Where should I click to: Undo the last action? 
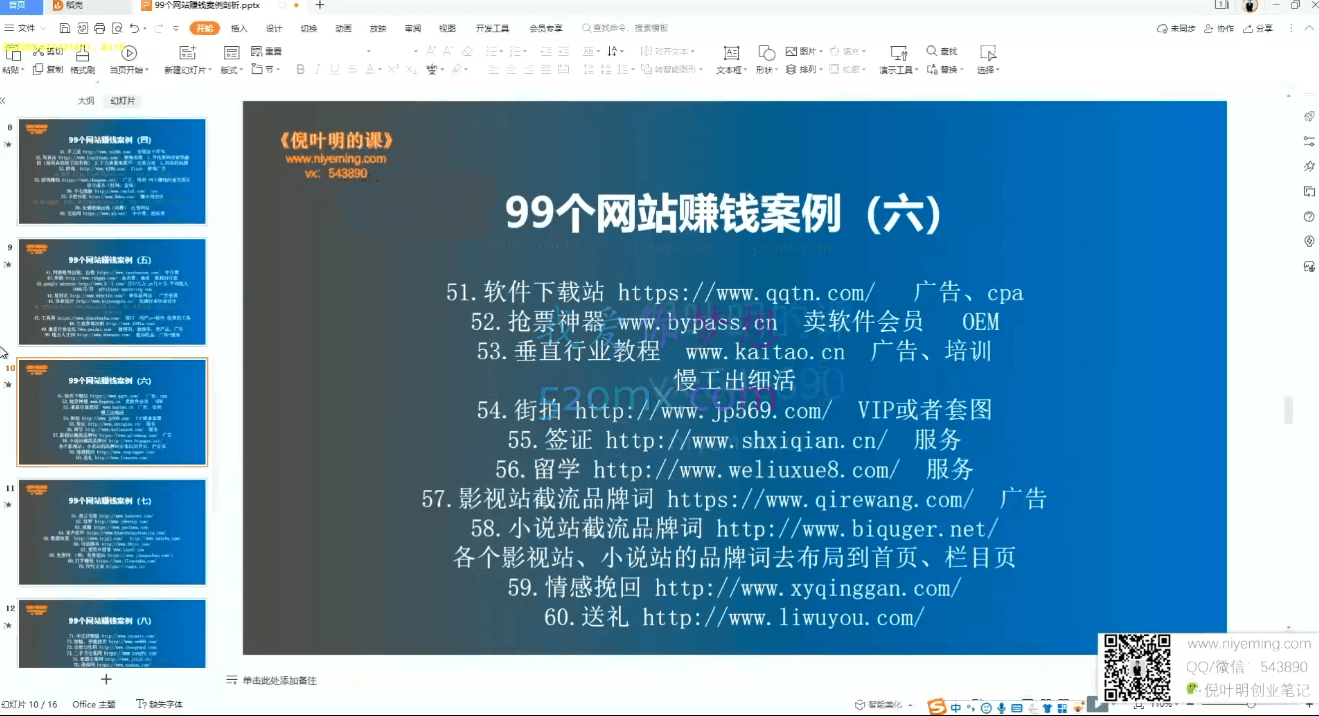coord(133,29)
